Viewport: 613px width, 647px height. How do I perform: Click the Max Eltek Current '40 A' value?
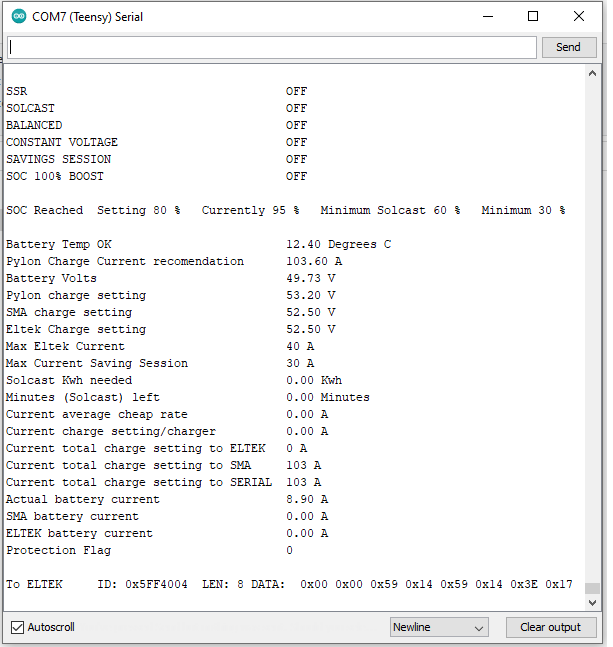click(x=300, y=346)
